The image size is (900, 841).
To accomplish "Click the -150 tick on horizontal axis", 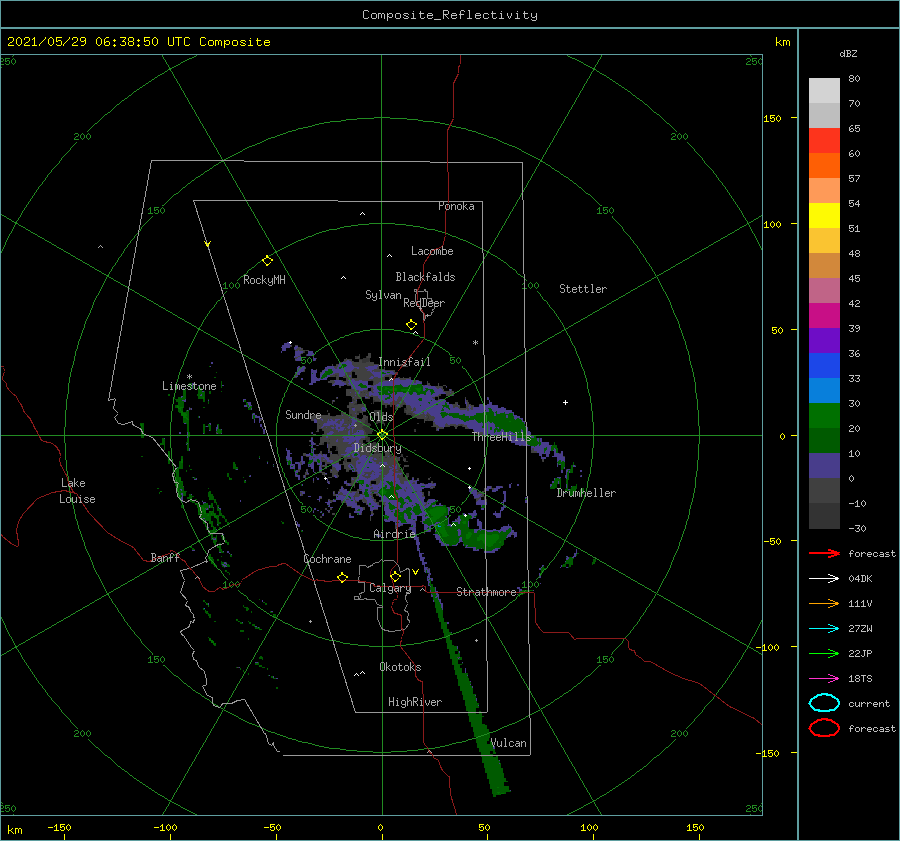I will pos(59,827).
